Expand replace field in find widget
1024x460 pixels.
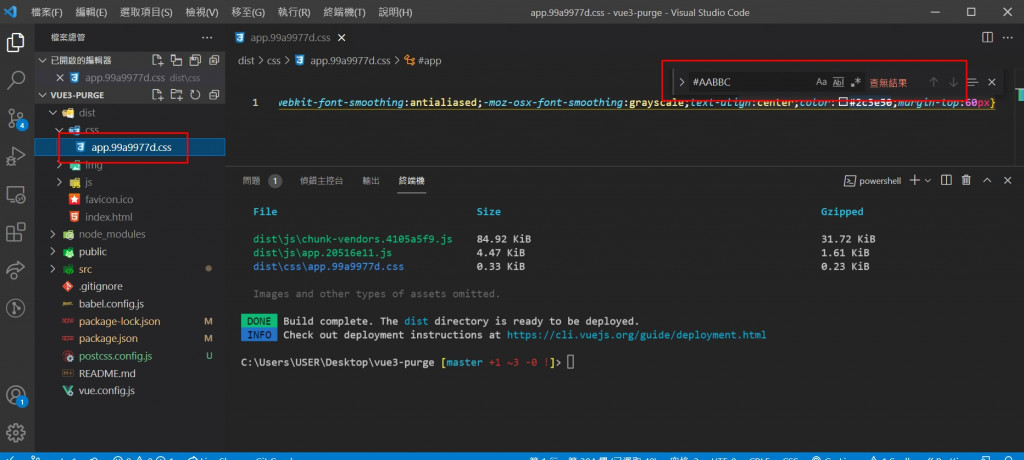pyautogui.click(x=682, y=82)
